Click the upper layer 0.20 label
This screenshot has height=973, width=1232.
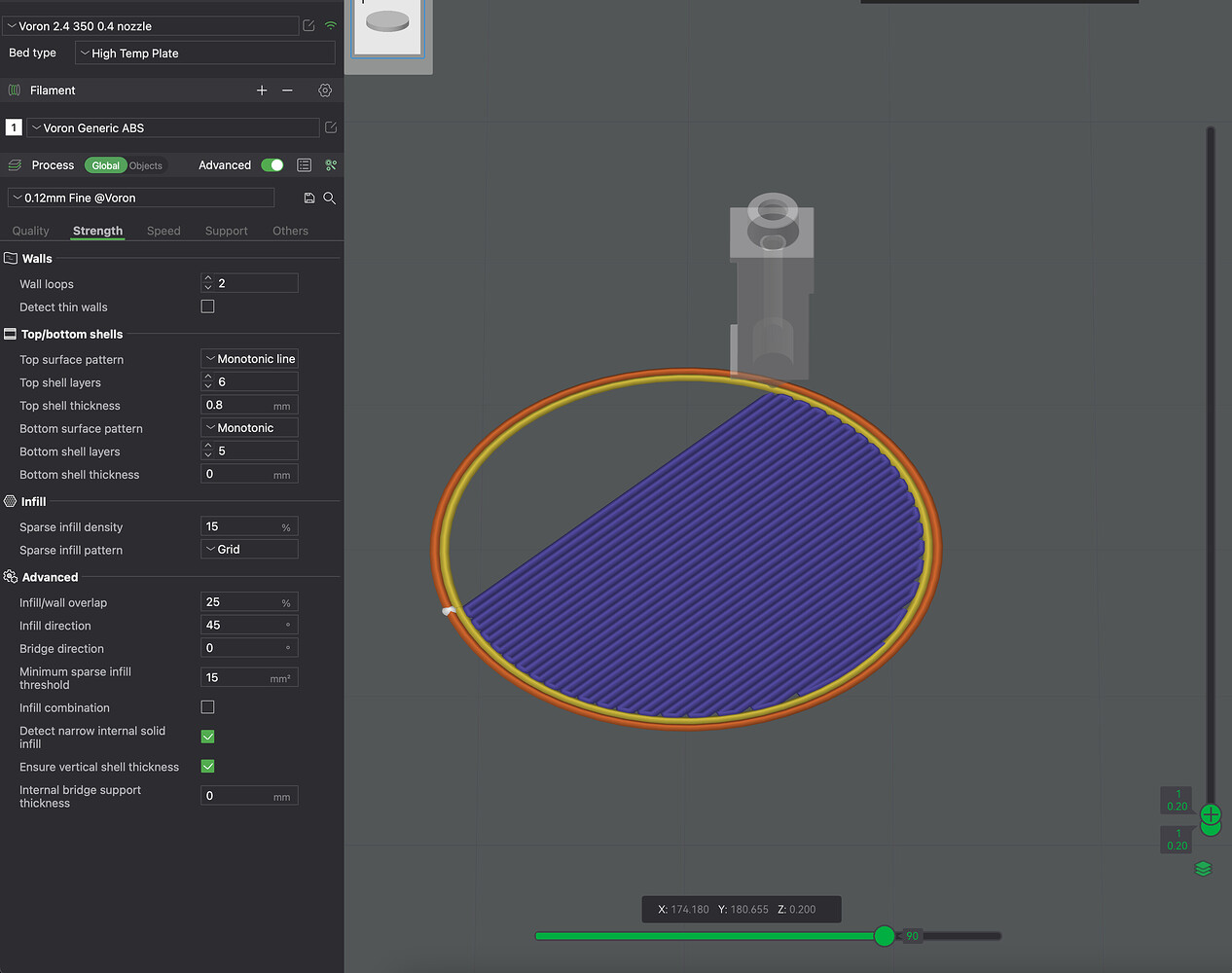click(x=1178, y=800)
